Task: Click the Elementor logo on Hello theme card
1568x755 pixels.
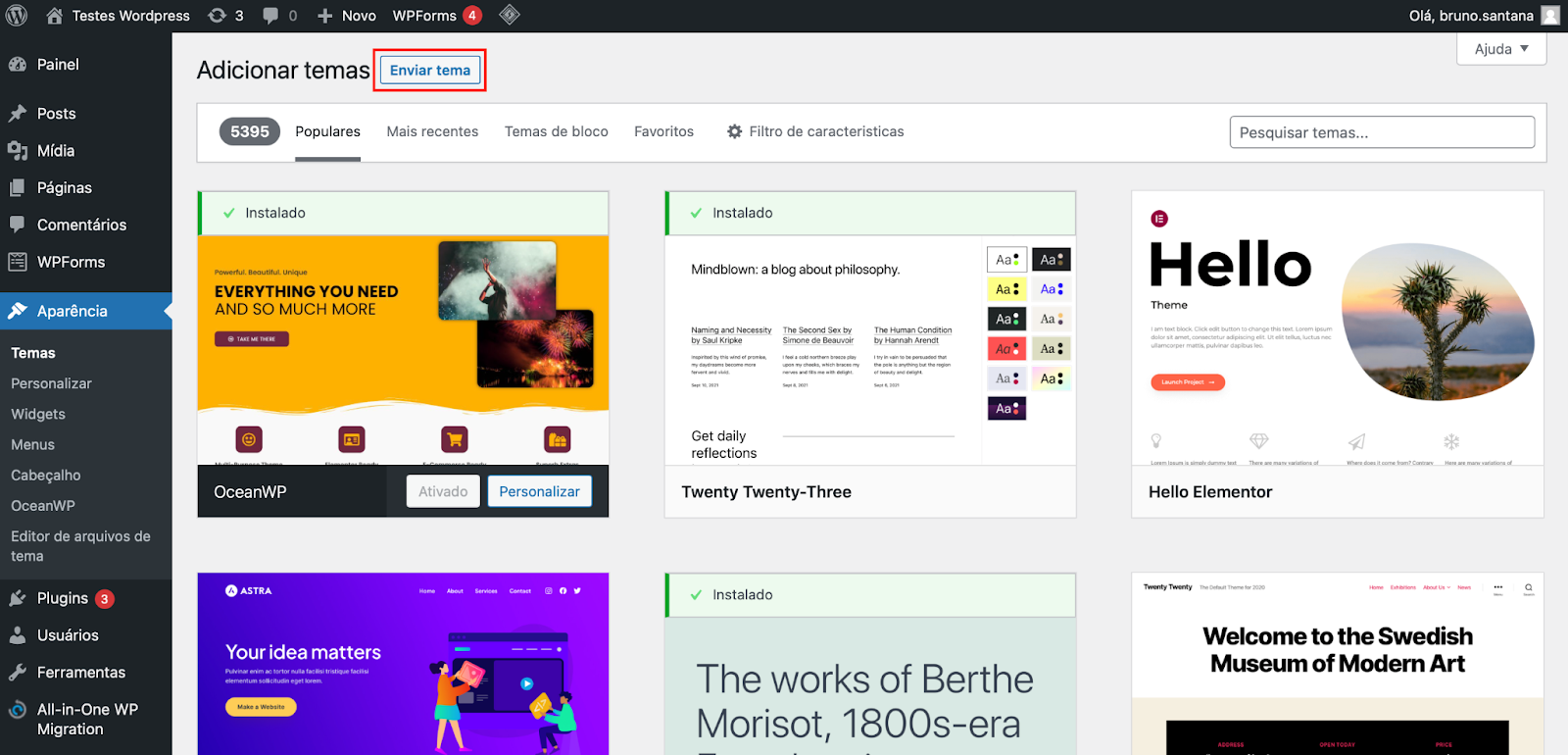Action: click(x=1159, y=219)
